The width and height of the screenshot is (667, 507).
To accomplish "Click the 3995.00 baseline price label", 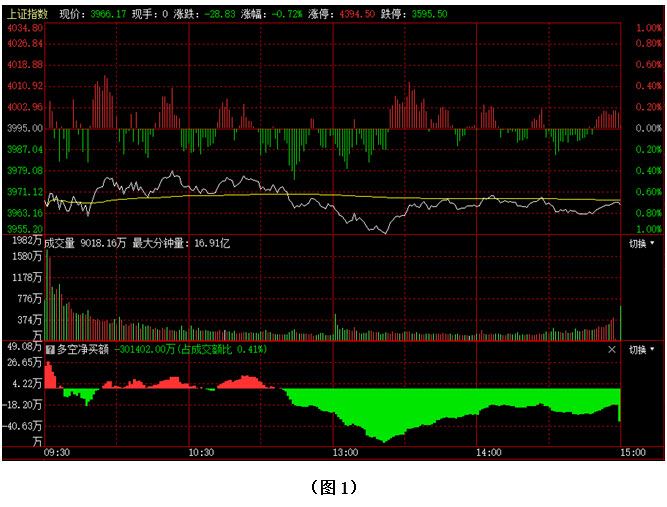I will click(x=25, y=128).
